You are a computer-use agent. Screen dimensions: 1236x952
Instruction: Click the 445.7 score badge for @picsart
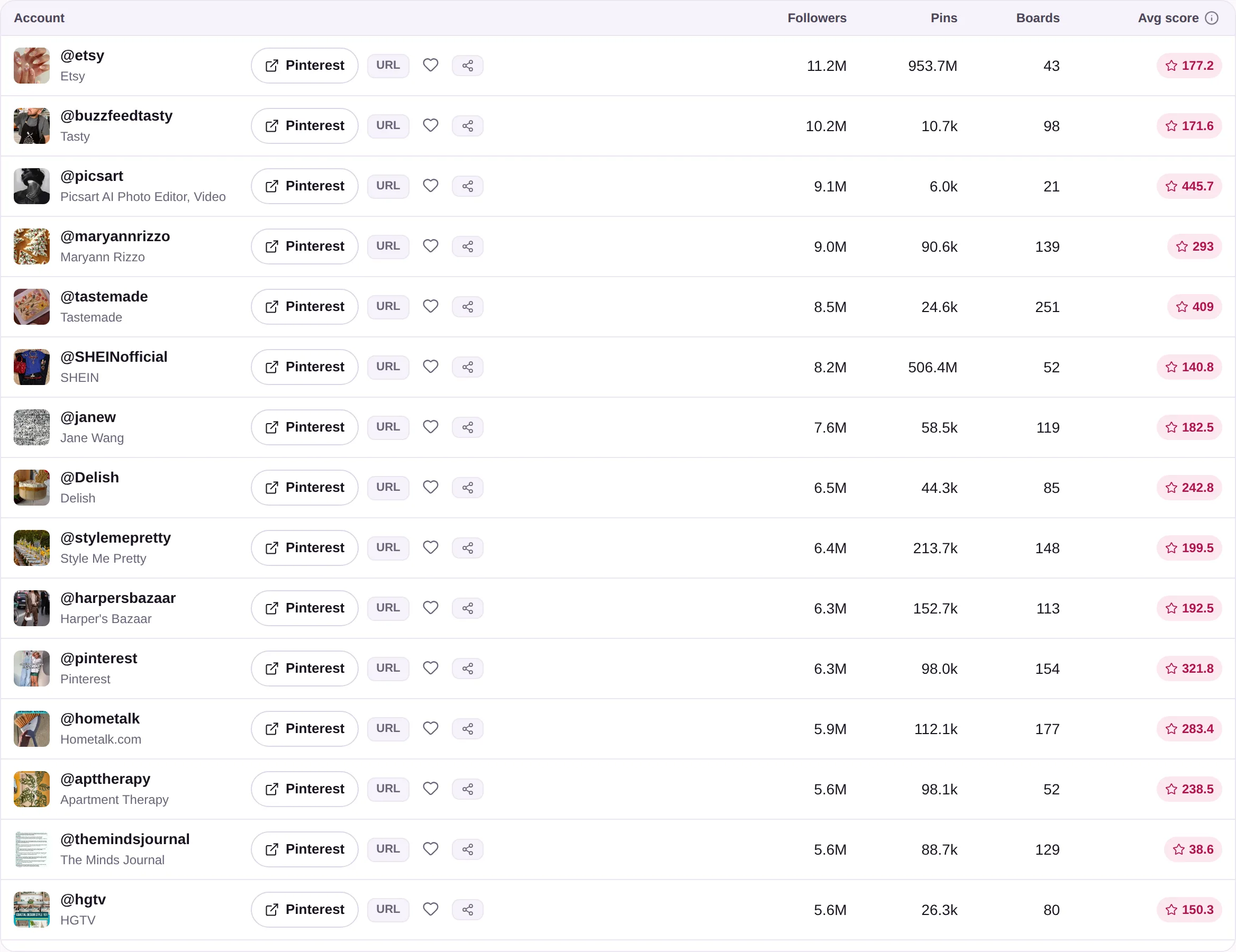tap(1189, 186)
